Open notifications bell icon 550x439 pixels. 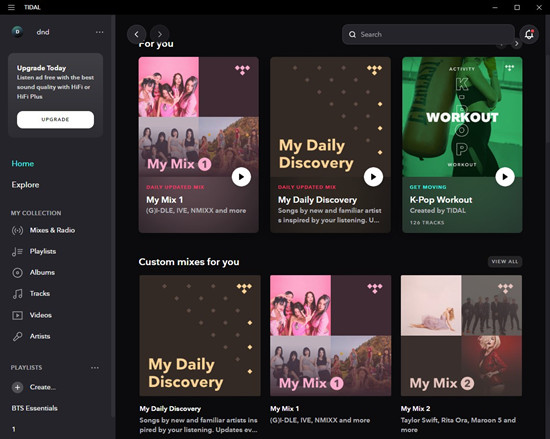coord(529,34)
